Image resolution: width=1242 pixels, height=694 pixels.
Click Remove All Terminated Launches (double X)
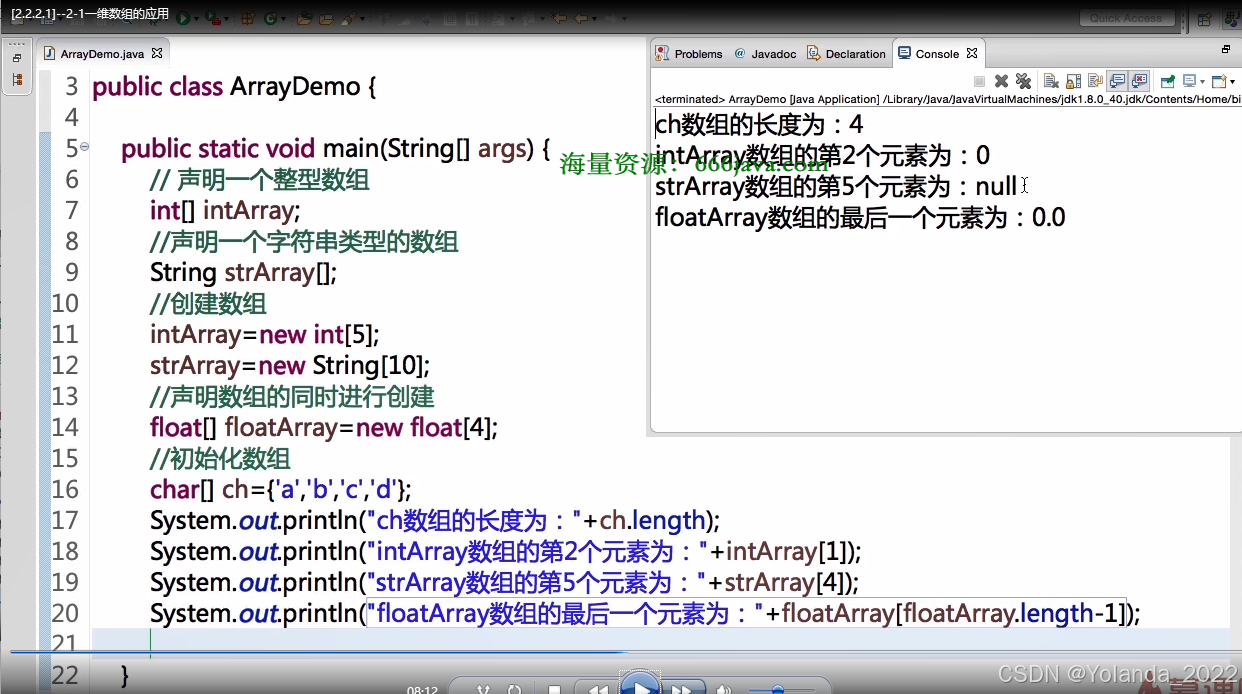(x=1023, y=82)
